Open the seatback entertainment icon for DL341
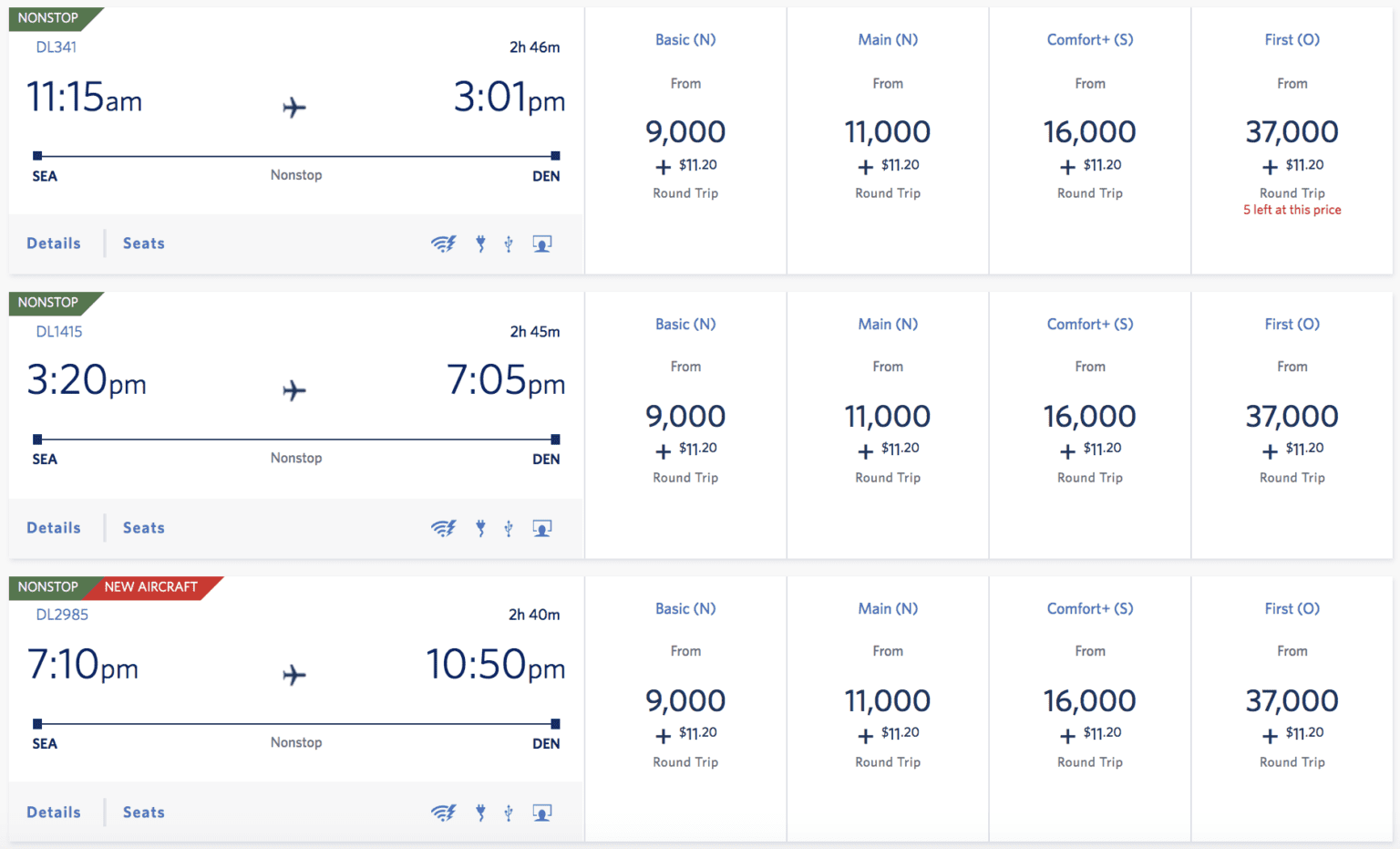The image size is (1400, 849). [541, 243]
